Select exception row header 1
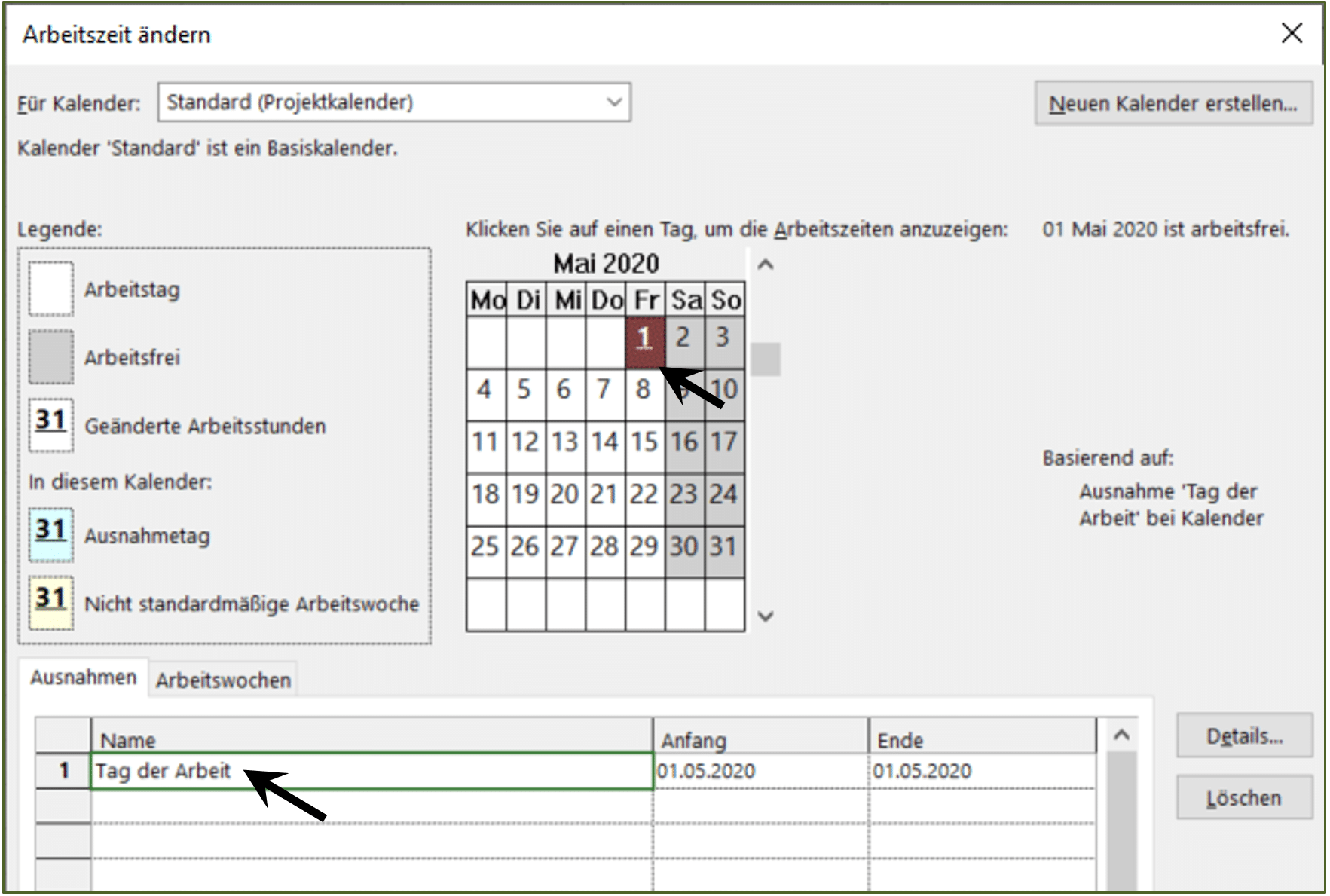The image size is (1330, 896). pyautogui.click(x=63, y=771)
